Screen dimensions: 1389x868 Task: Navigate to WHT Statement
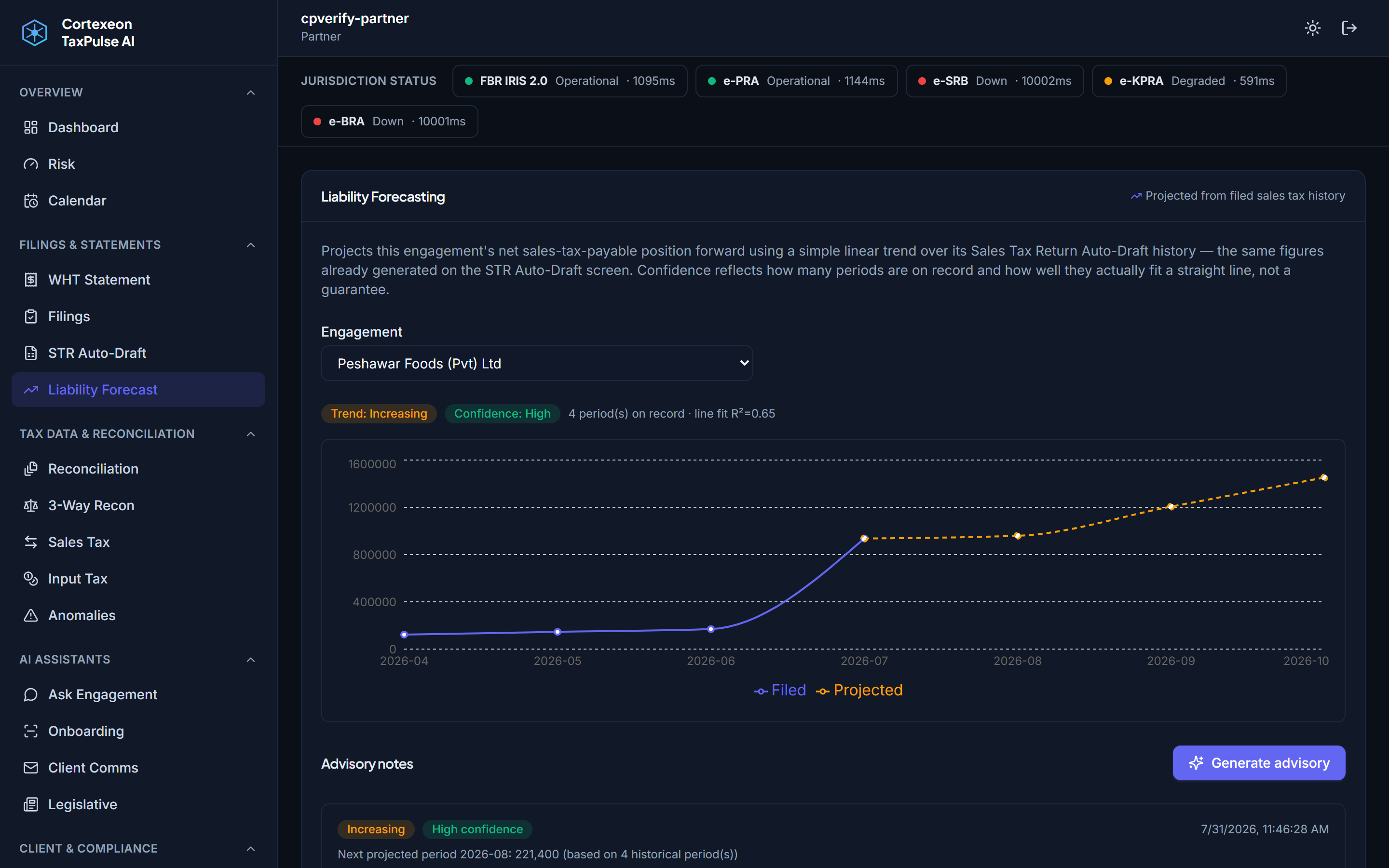click(138, 280)
